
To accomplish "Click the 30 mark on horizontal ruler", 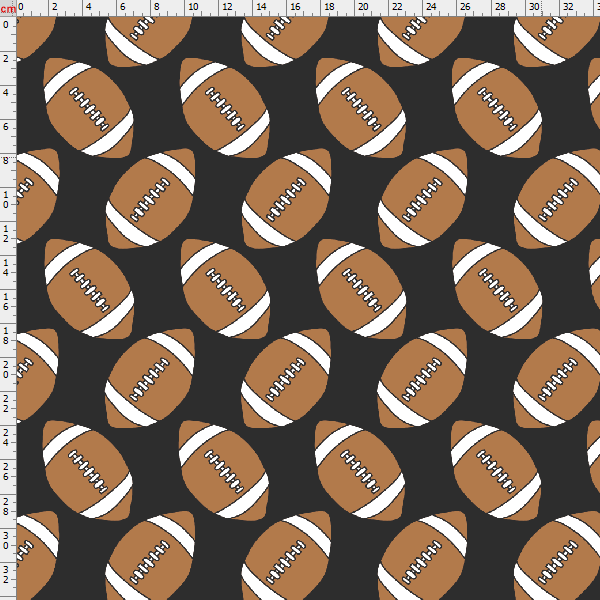I will coord(534,7).
